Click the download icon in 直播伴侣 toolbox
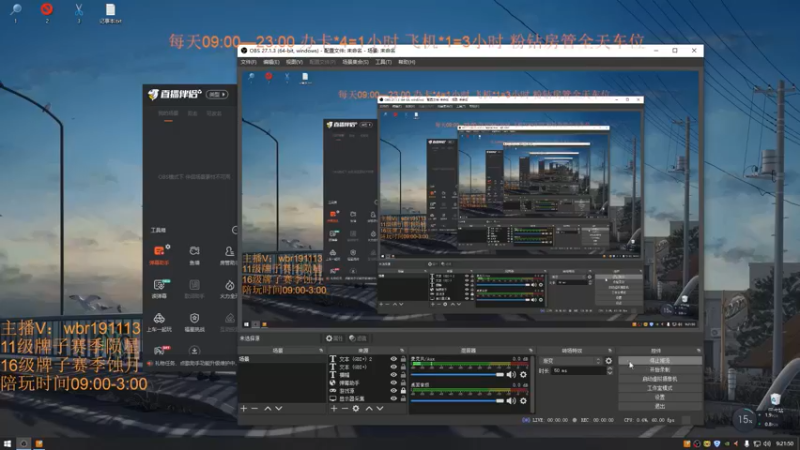 [194, 351]
